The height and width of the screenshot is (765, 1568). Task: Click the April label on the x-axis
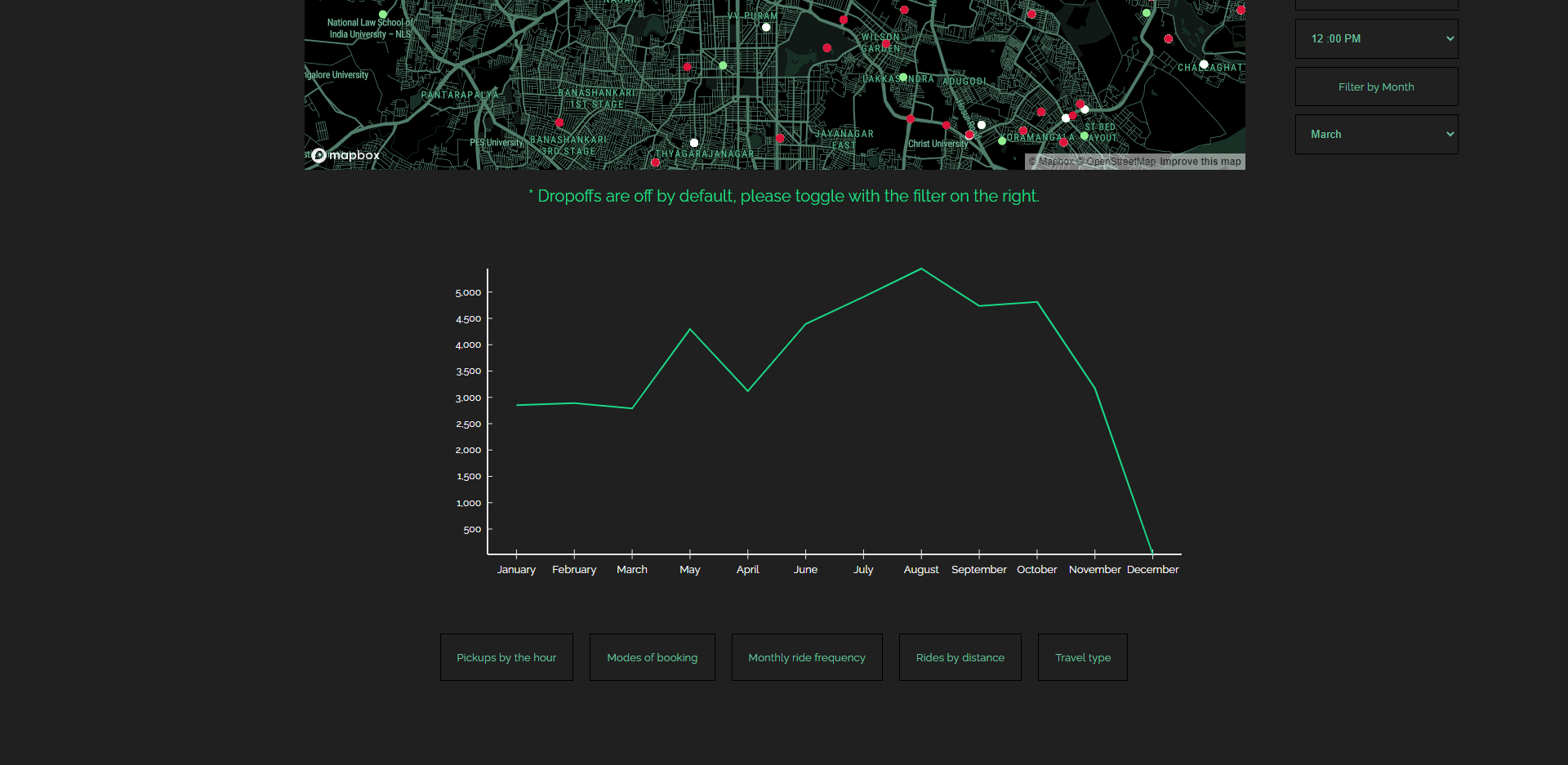748,570
